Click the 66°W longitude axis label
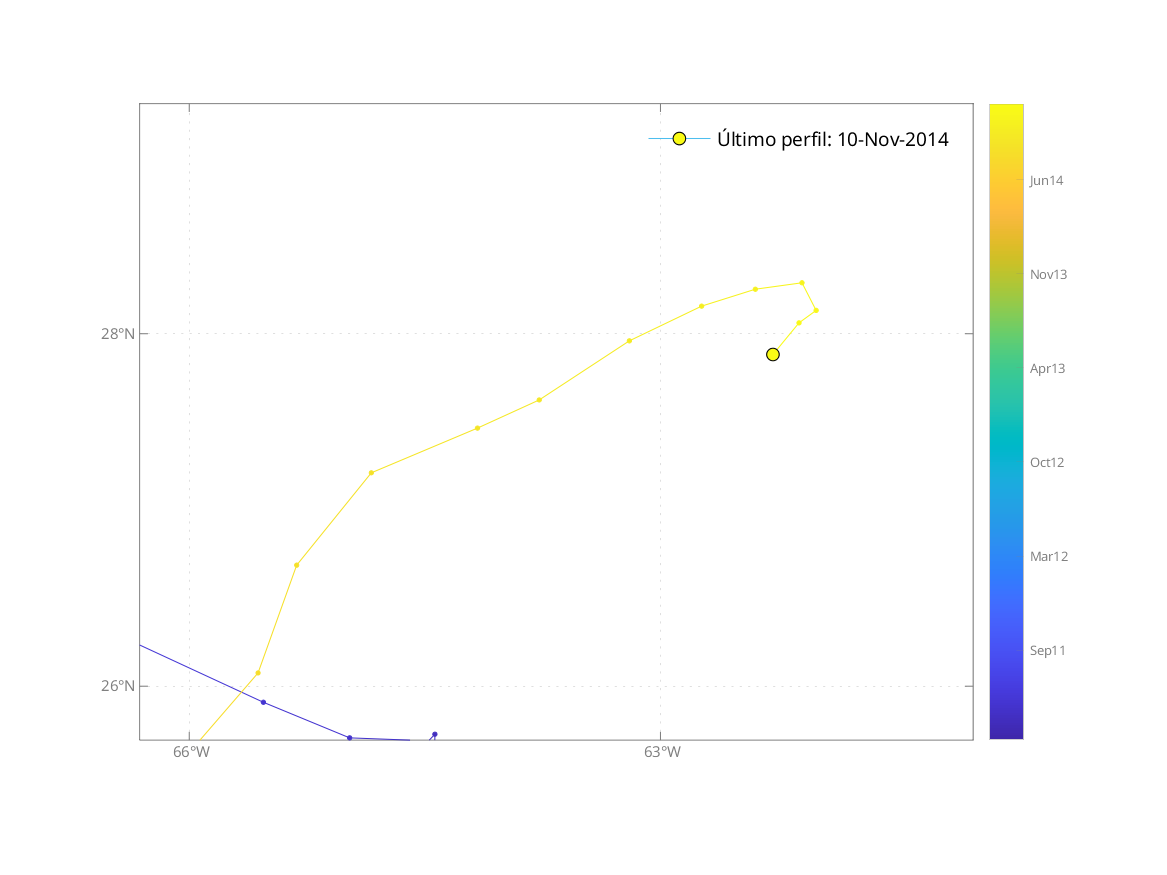1167x875 pixels. [x=191, y=753]
